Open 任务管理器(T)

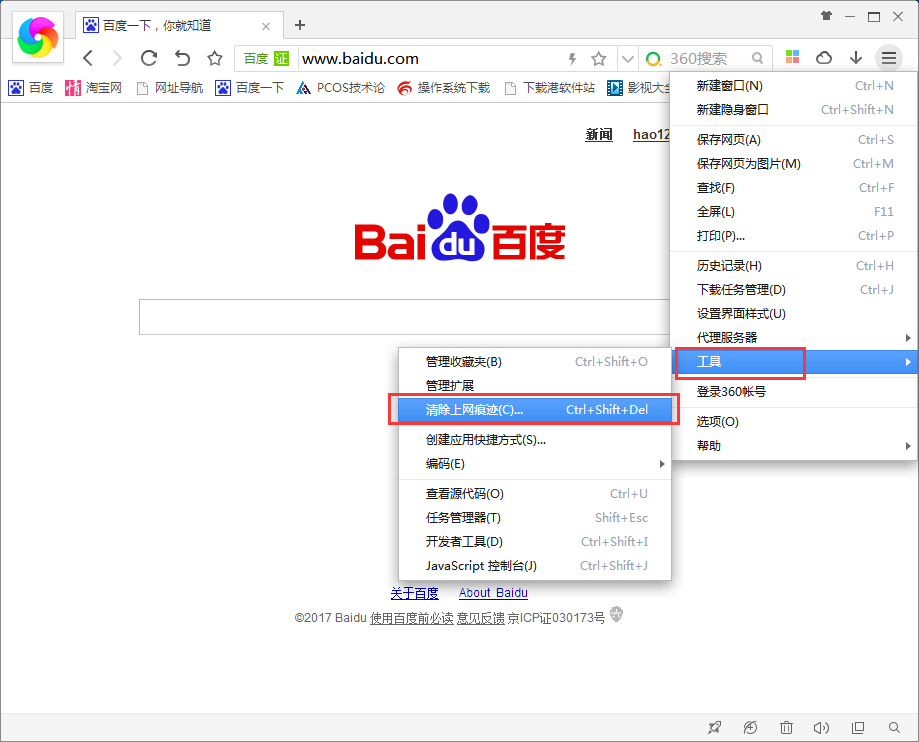(535, 518)
